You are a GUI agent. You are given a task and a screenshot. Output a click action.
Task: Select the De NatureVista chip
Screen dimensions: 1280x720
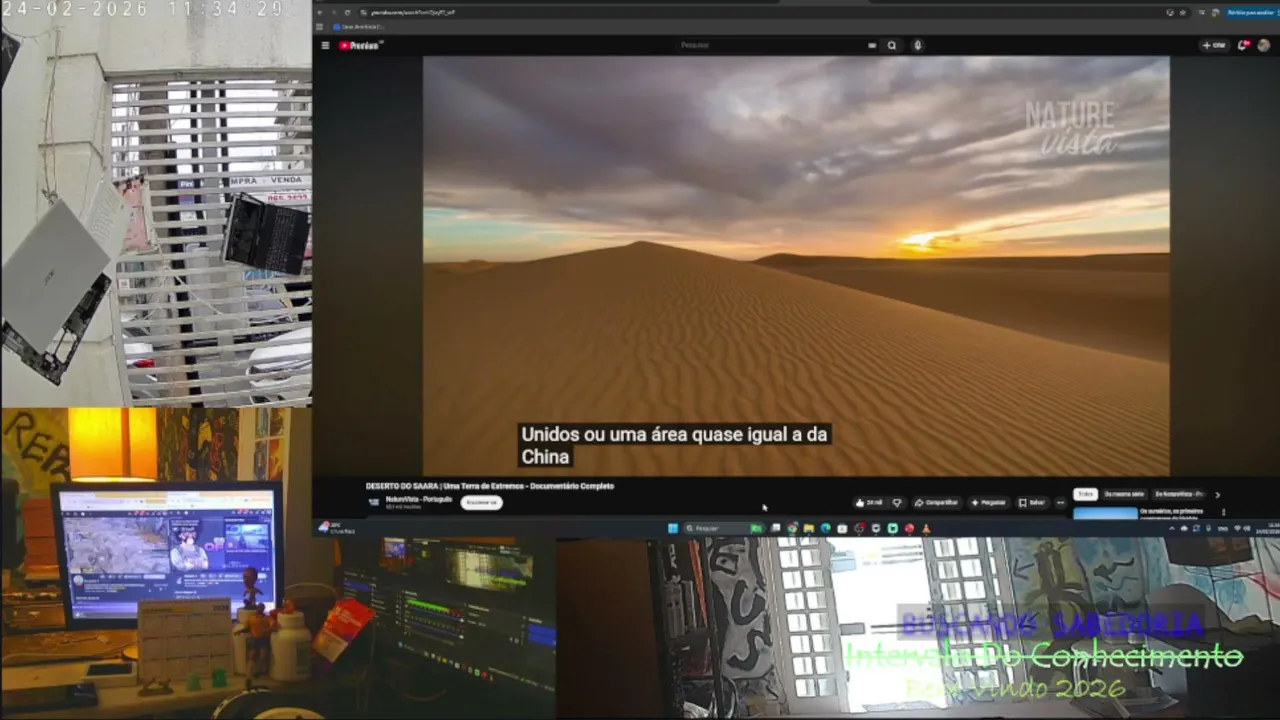point(1180,494)
